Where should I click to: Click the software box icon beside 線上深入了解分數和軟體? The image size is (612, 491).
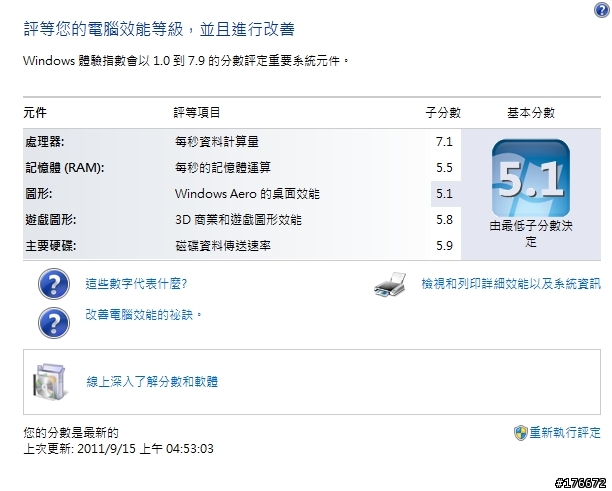pyautogui.click(x=49, y=382)
